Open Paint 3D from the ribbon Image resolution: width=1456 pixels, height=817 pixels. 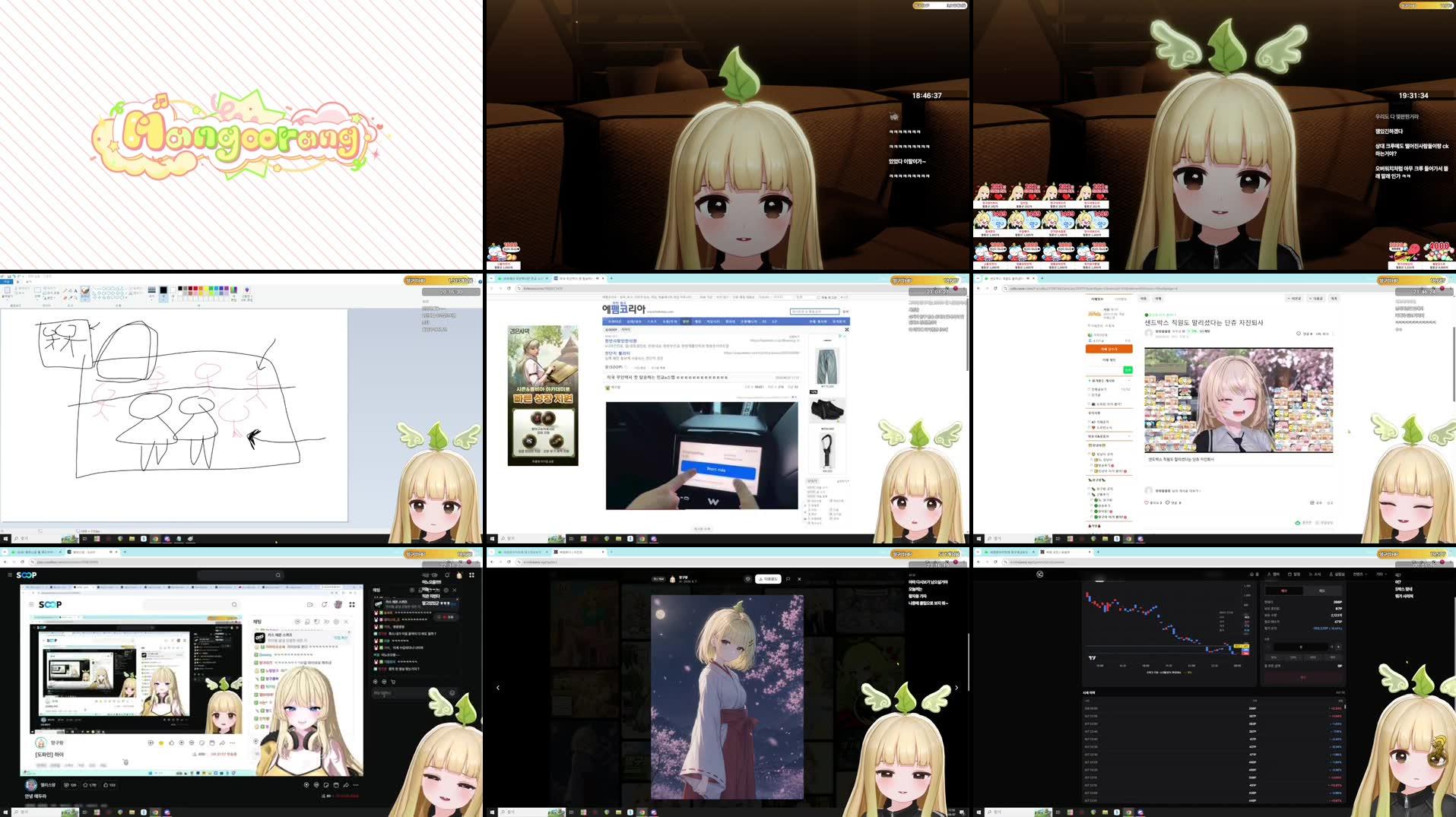[x=246, y=293]
